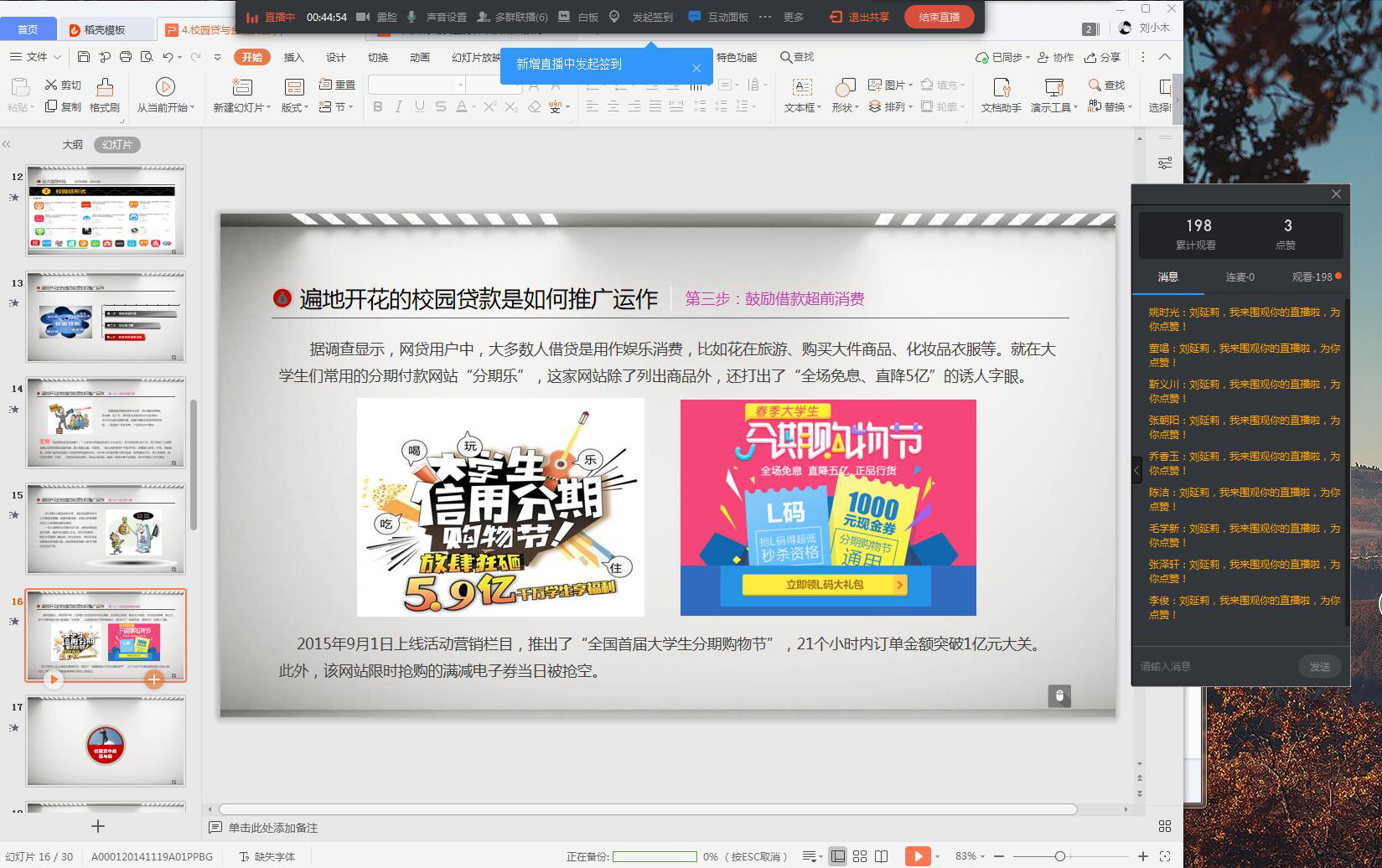Click the Save icon in quick access toolbar
1382x868 pixels.
point(84,57)
